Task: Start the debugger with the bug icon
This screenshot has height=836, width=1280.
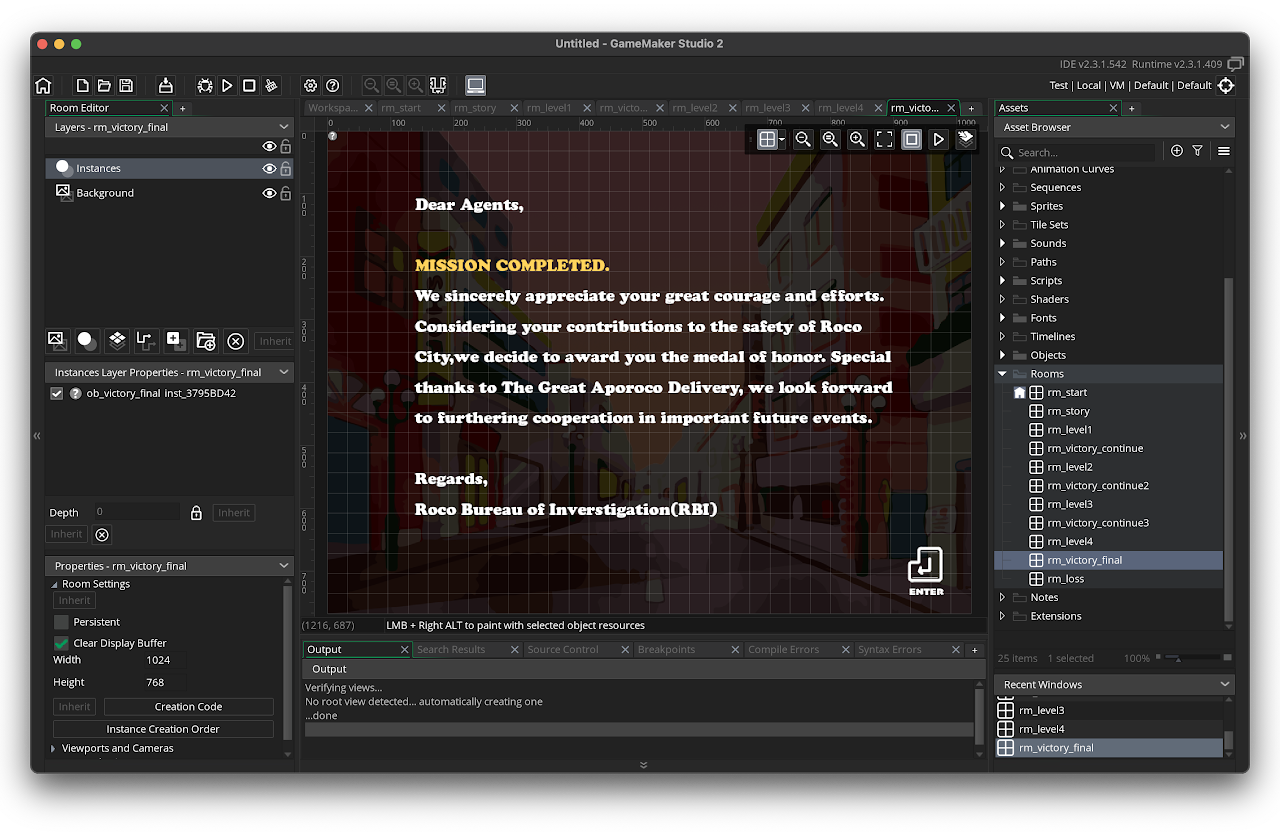Action: [x=205, y=86]
